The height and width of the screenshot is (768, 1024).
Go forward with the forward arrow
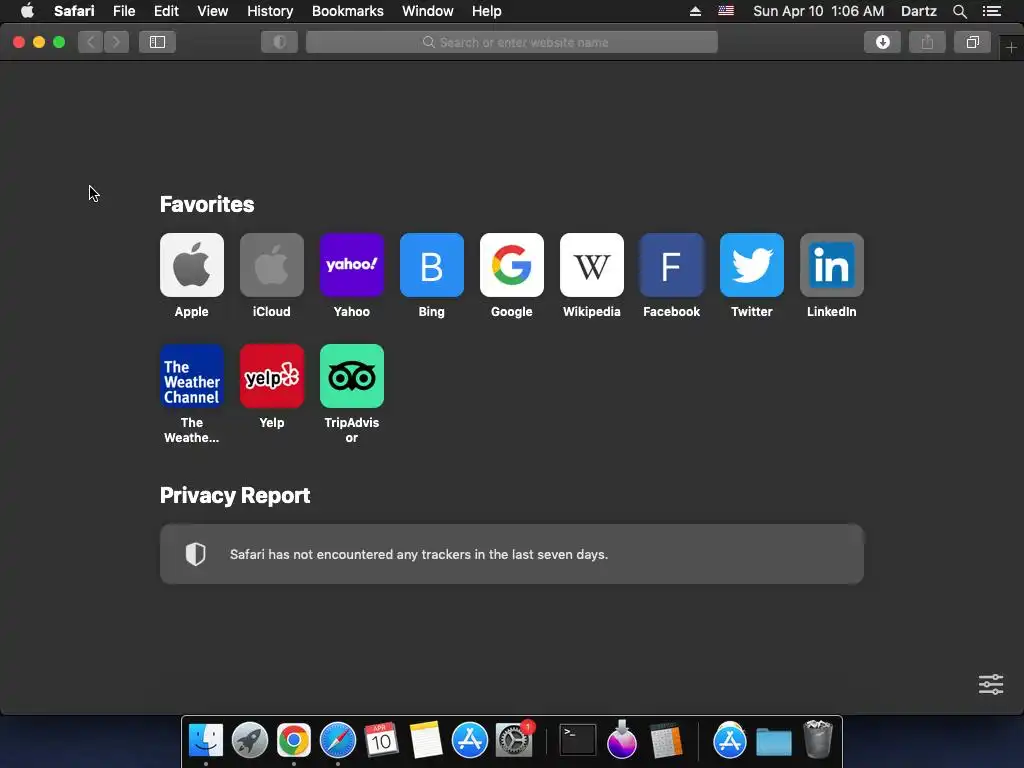(116, 42)
